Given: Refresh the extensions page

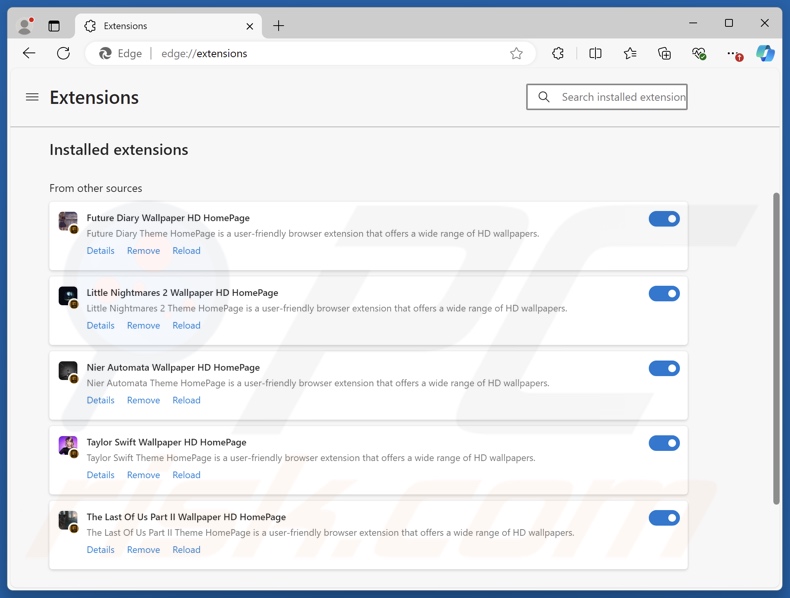Looking at the screenshot, I should pos(63,54).
